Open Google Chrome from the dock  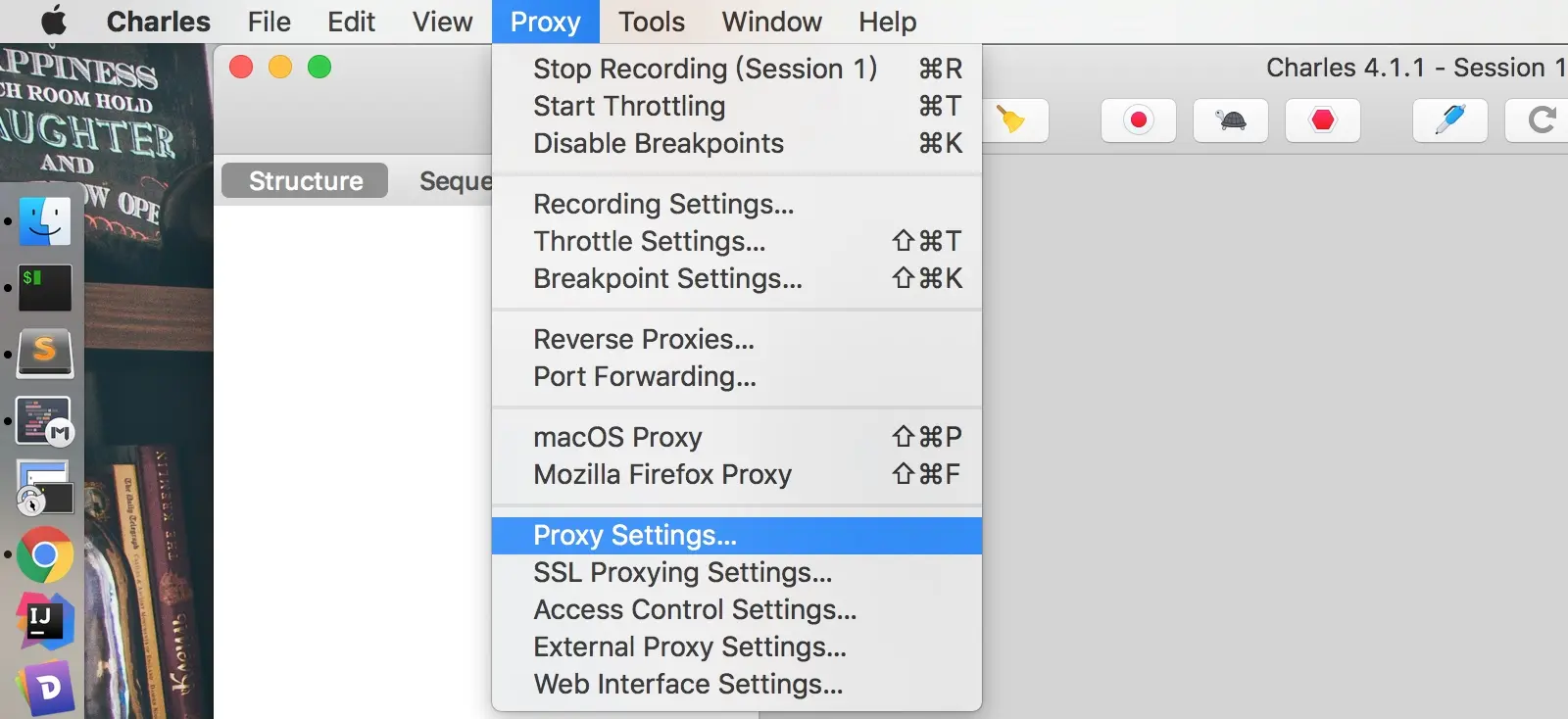coord(45,555)
